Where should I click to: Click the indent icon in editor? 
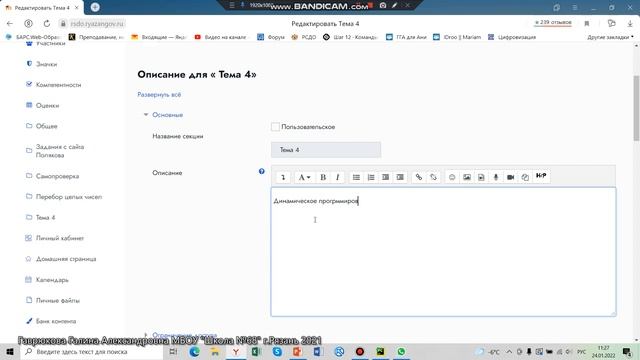(x=400, y=177)
